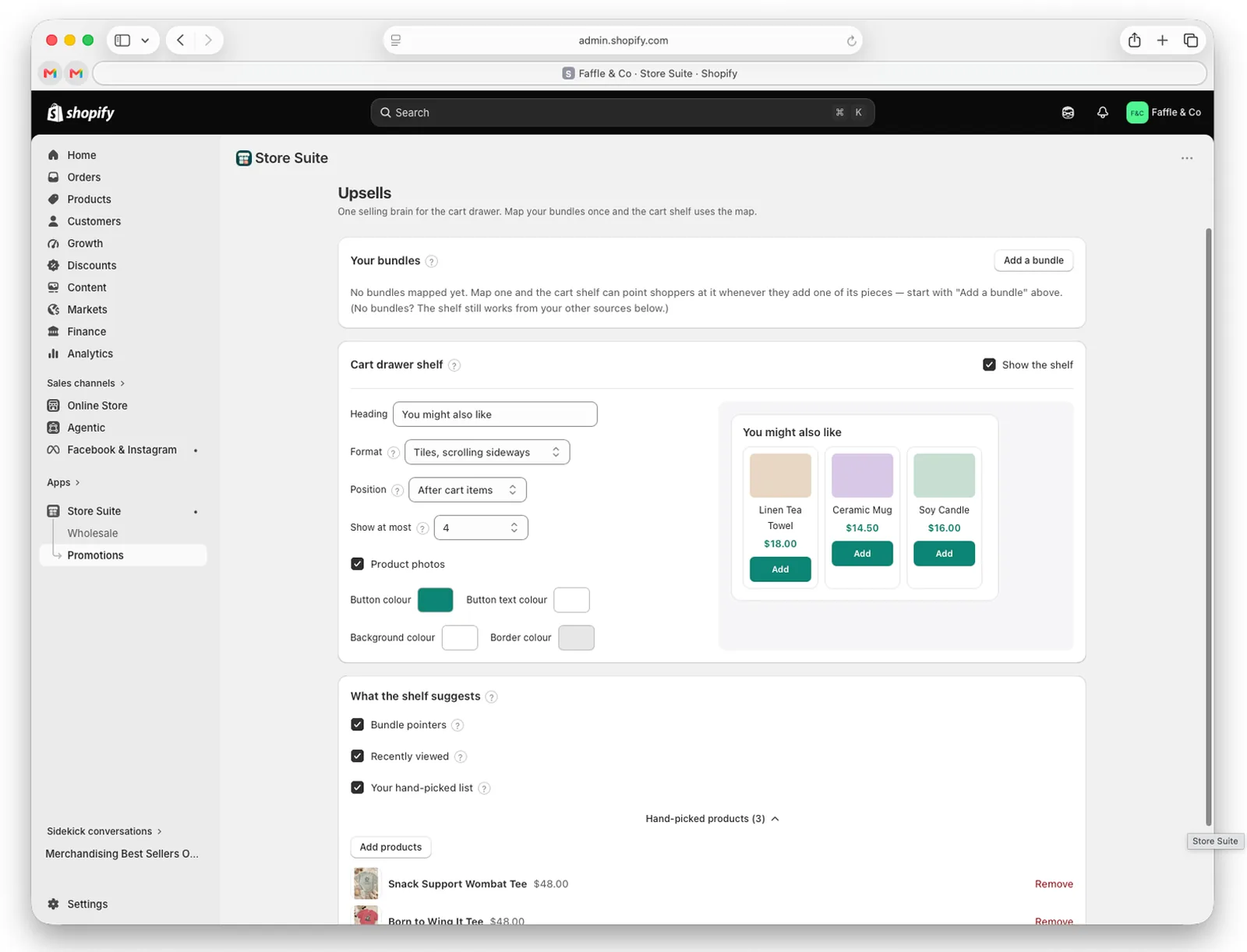The width and height of the screenshot is (1247, 952).
Task: Show help for Recently viewed option
Action: 461,757
